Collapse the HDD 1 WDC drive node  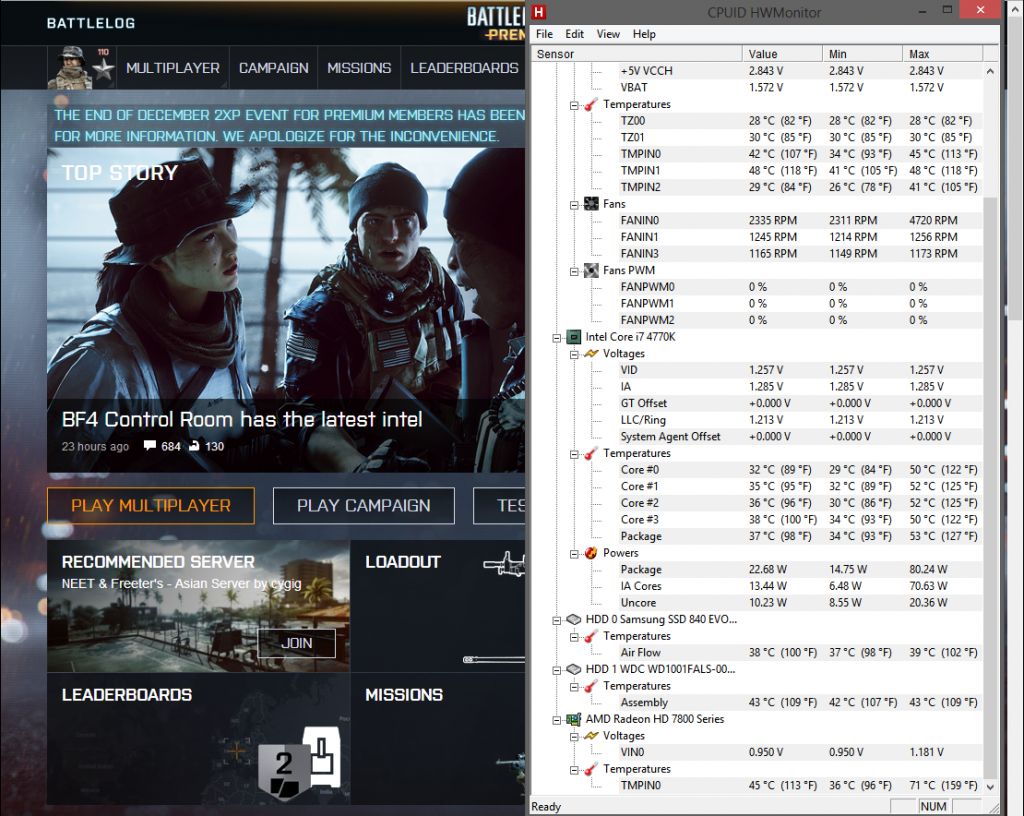point(557,670)
